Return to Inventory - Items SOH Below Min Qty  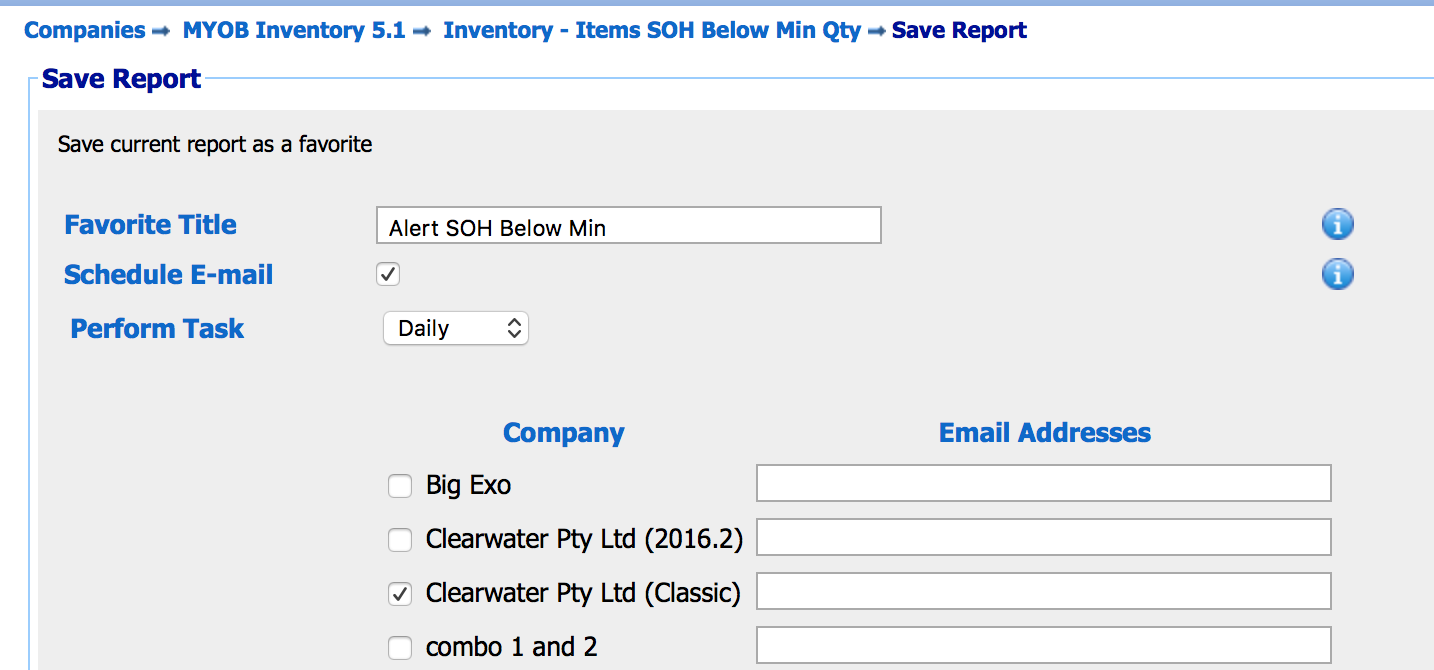tap(652, 30)
